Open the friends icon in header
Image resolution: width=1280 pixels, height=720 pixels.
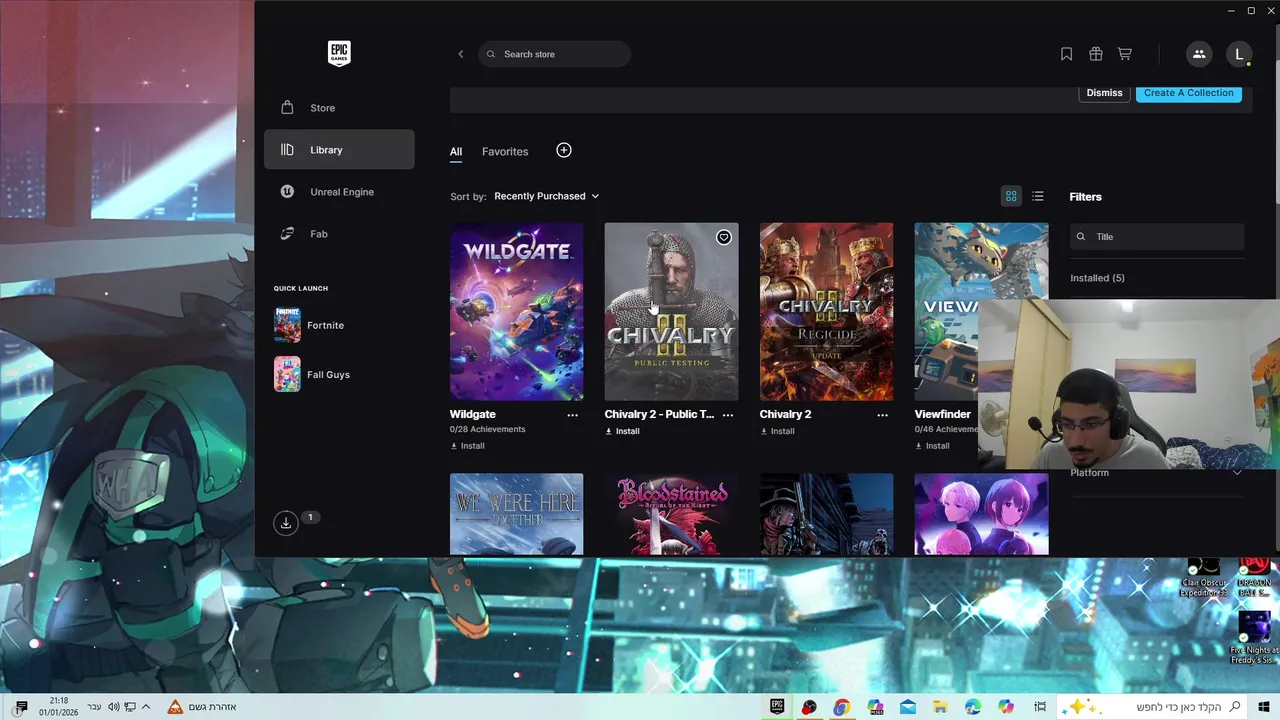(1199, 54)
